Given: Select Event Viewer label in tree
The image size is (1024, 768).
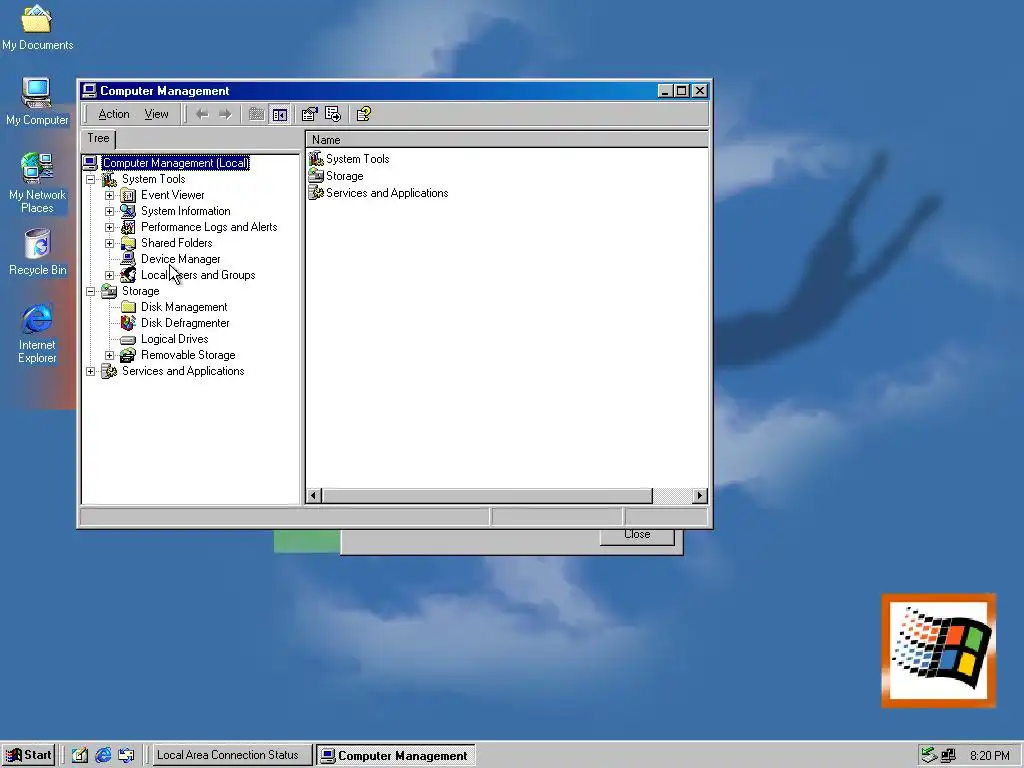Looking at the screenshot, I should (x=172, y=195).
